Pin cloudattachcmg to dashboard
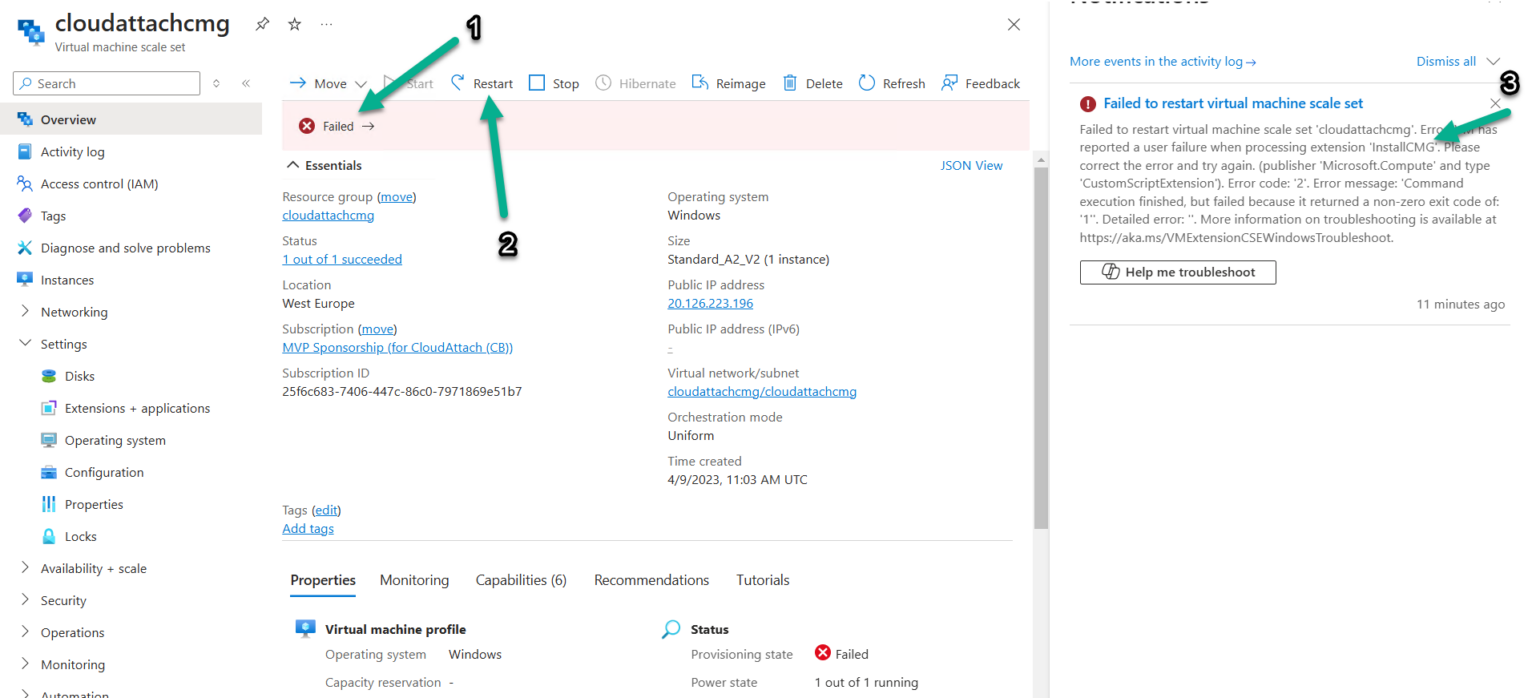1536x698 pixels. pos(261,24)
